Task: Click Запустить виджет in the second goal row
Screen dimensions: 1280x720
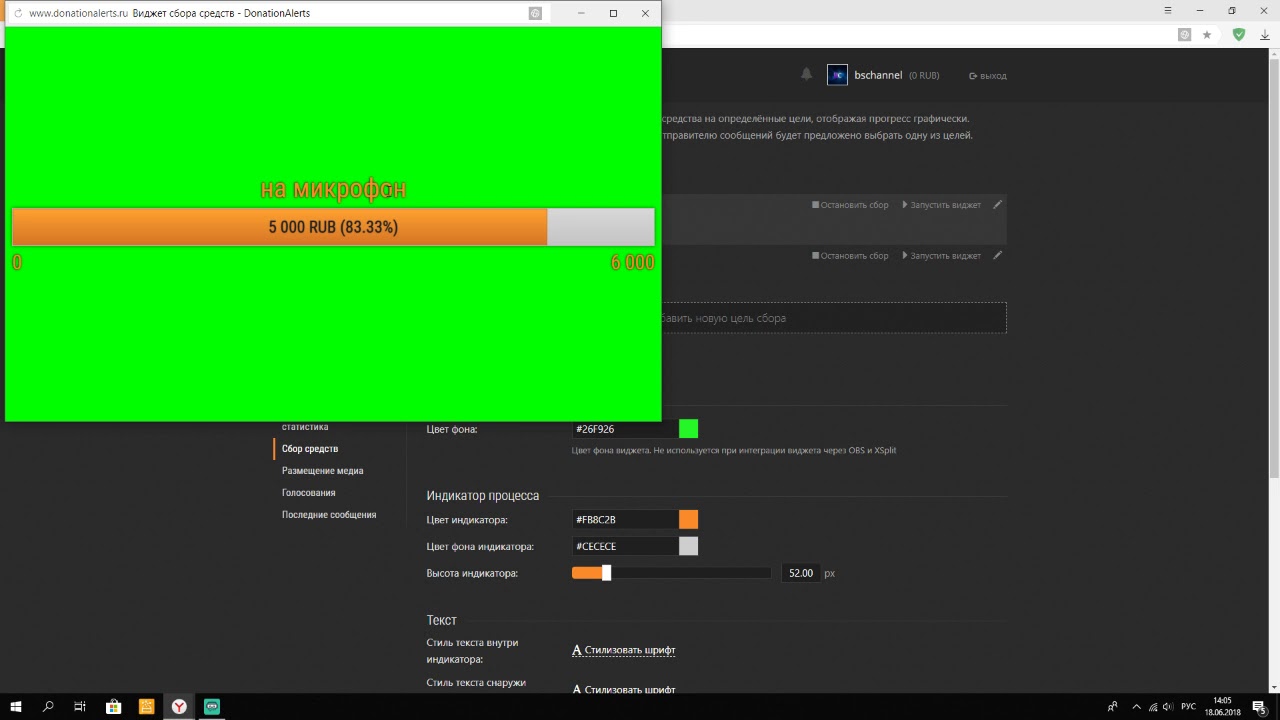Action: tap(942, 256)
